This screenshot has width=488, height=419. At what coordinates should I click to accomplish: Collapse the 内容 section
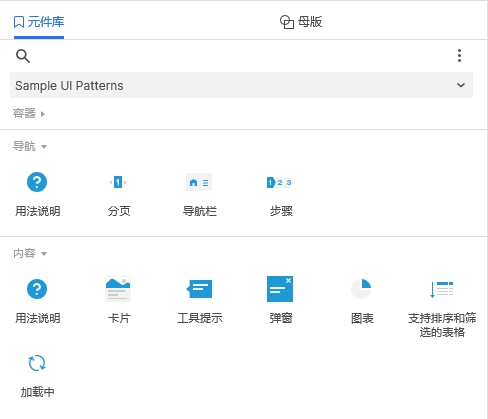click(x=30, y=253)
